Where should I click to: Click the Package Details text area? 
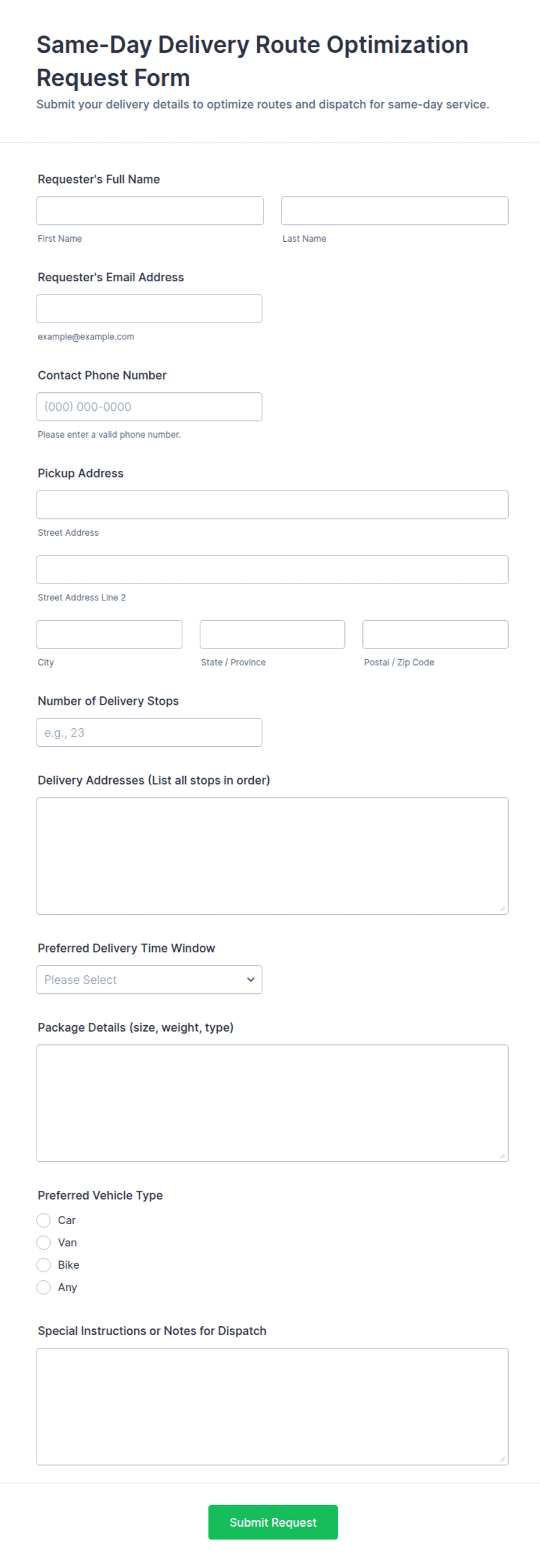click(x=272, y=1103)
